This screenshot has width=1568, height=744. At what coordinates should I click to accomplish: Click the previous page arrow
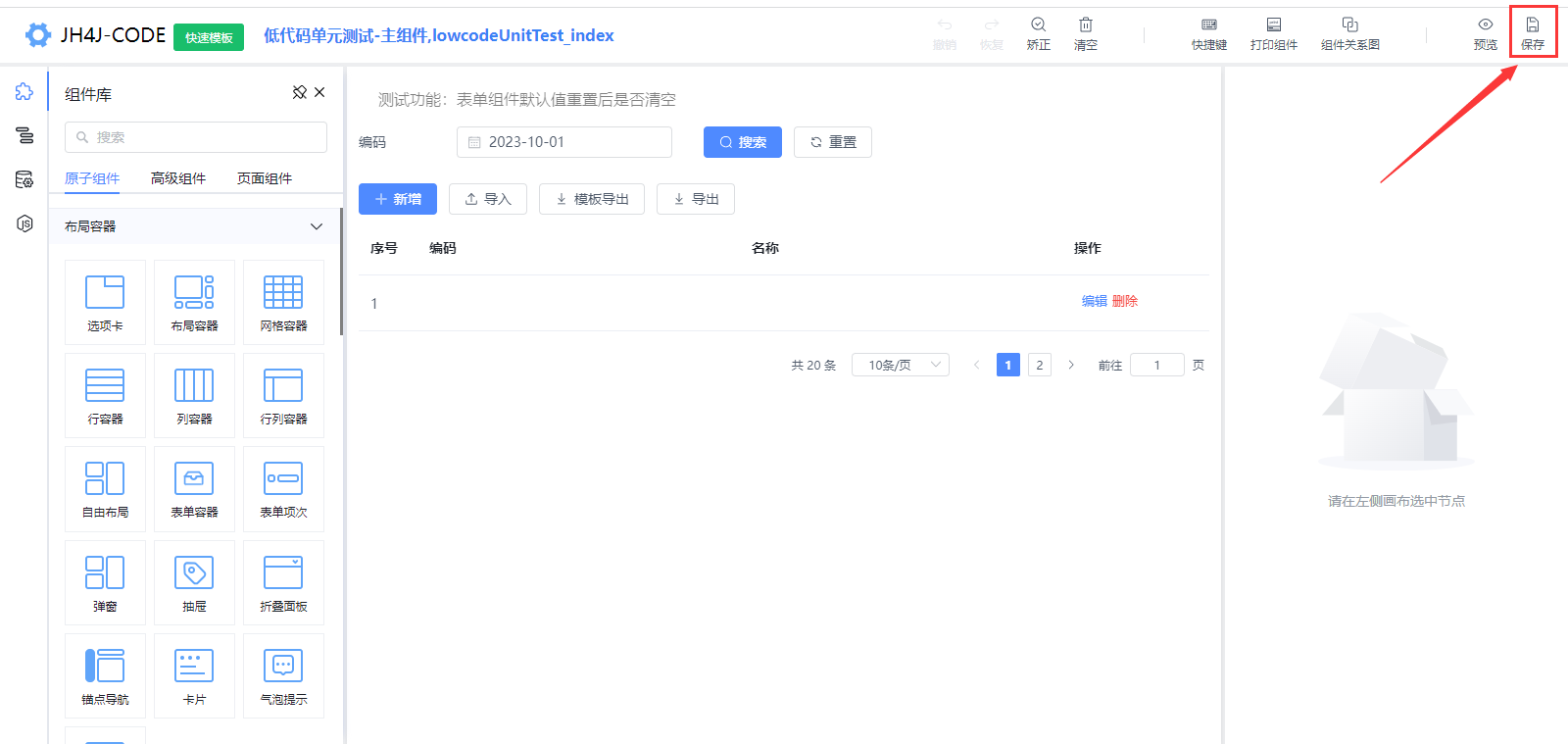pyautogui.click(x=976, y=365)
